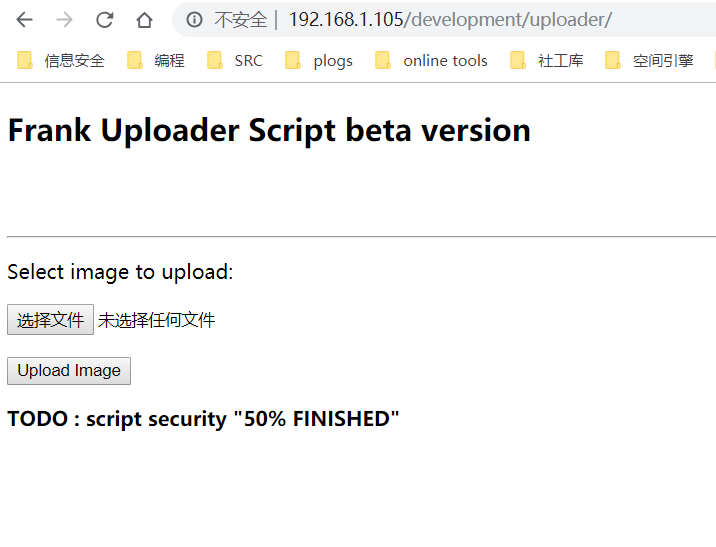The height and width of the screenshot is (547, 716).
Task: Click the Upload Image button
Action: [69, 371]
